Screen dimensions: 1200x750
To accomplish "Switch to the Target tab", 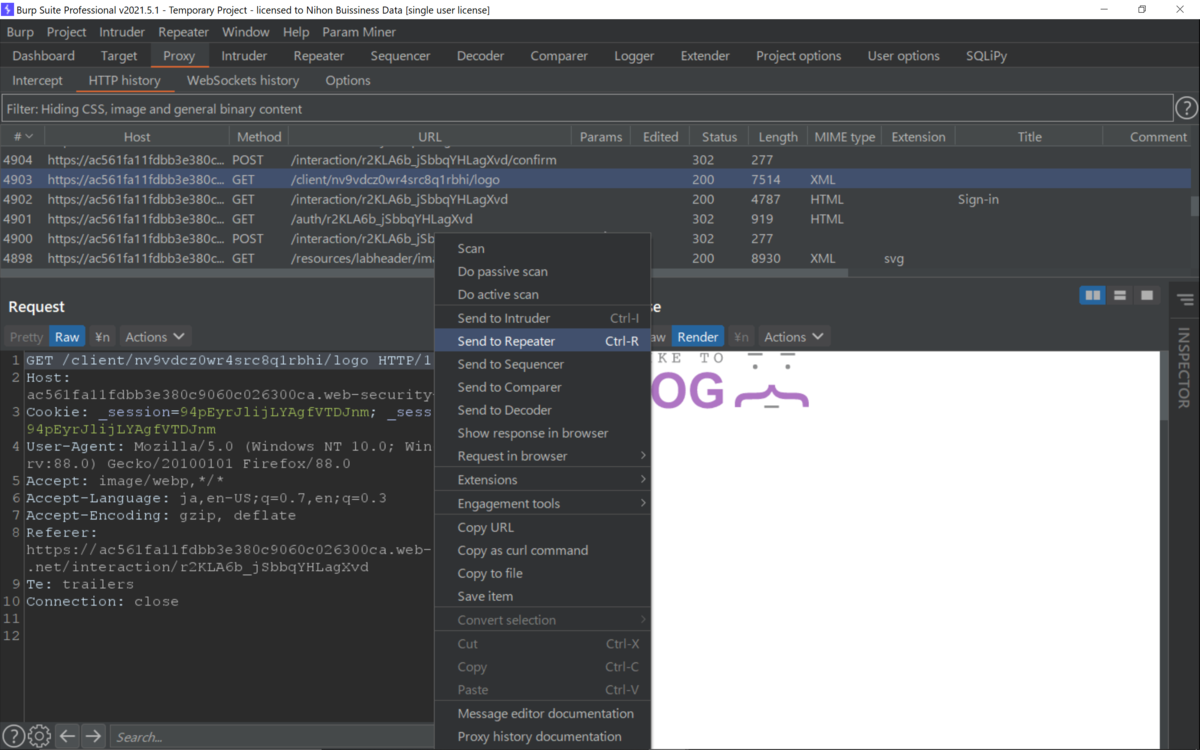I will (119, 56).
